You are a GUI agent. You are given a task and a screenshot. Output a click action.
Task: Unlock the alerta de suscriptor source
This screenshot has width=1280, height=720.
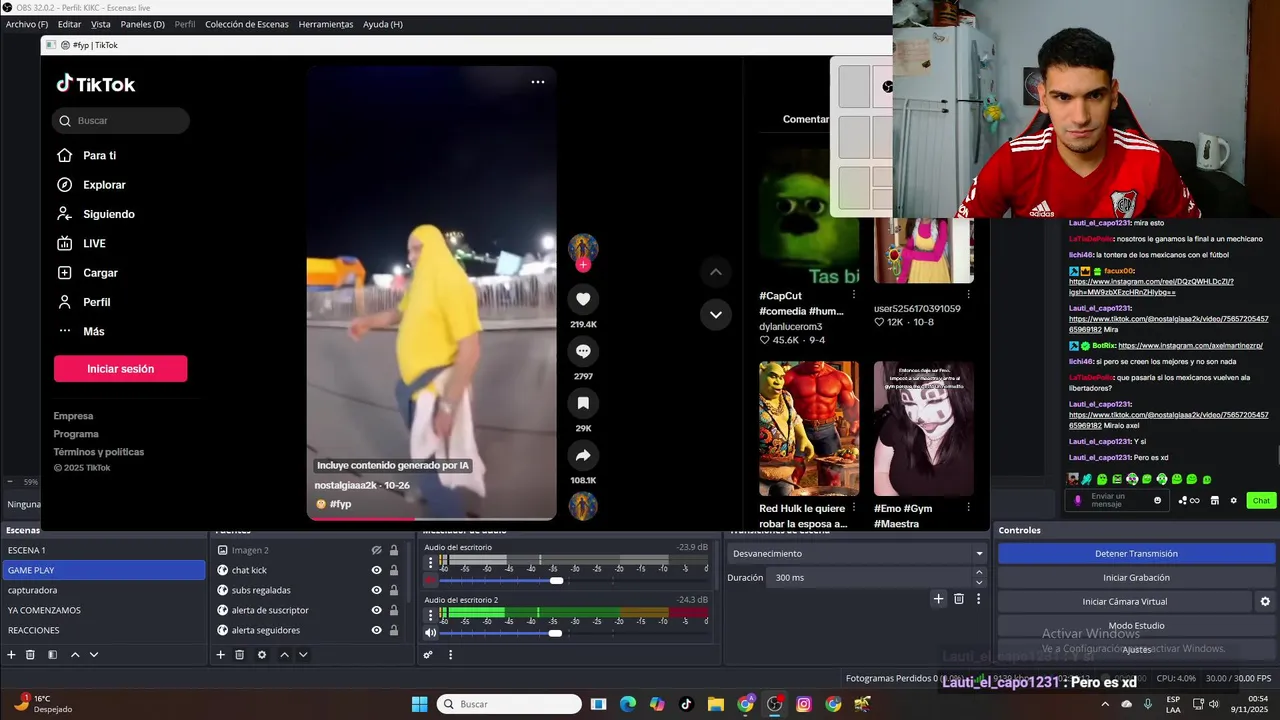pyautogui.click(x=394, y=610)
